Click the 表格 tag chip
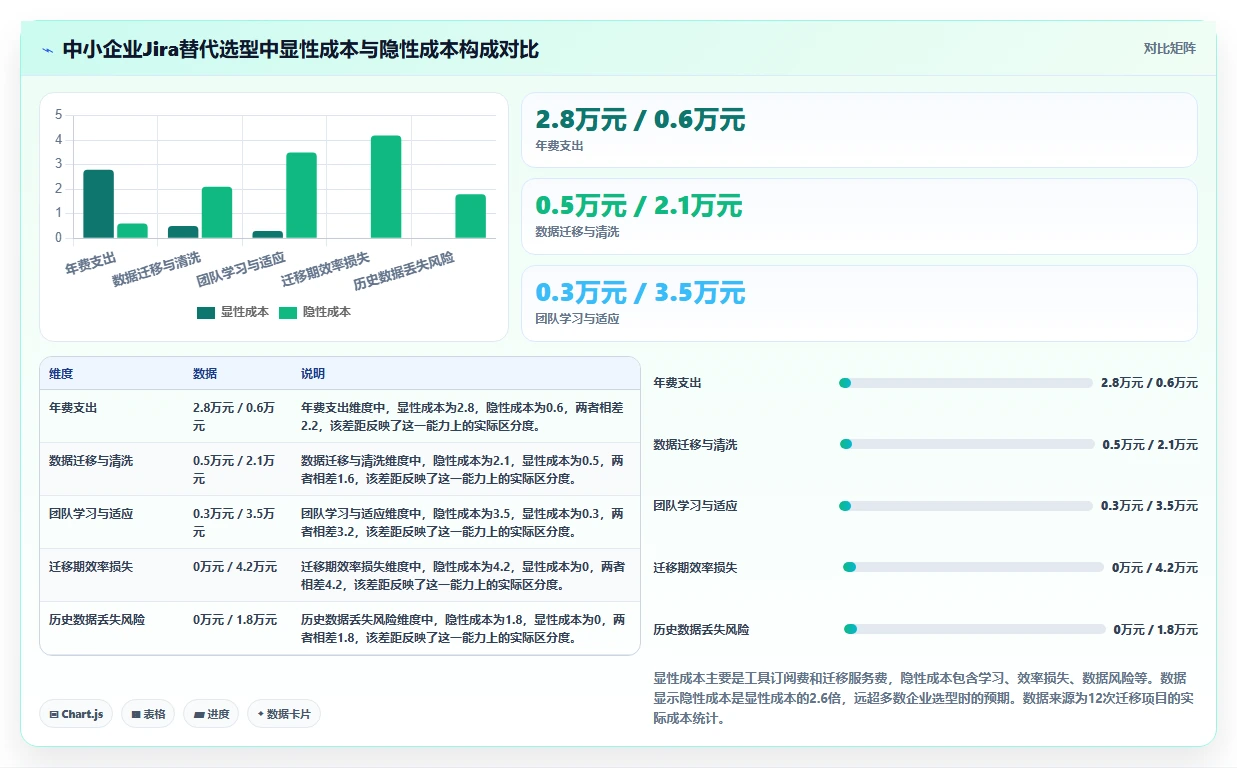This screenshot has width=1237, height=768. tap(148, 714)
